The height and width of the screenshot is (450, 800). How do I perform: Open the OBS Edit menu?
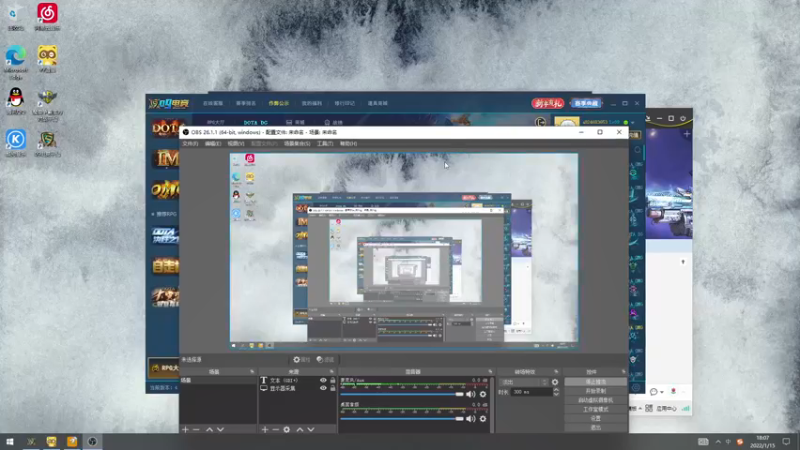[213, 144]
